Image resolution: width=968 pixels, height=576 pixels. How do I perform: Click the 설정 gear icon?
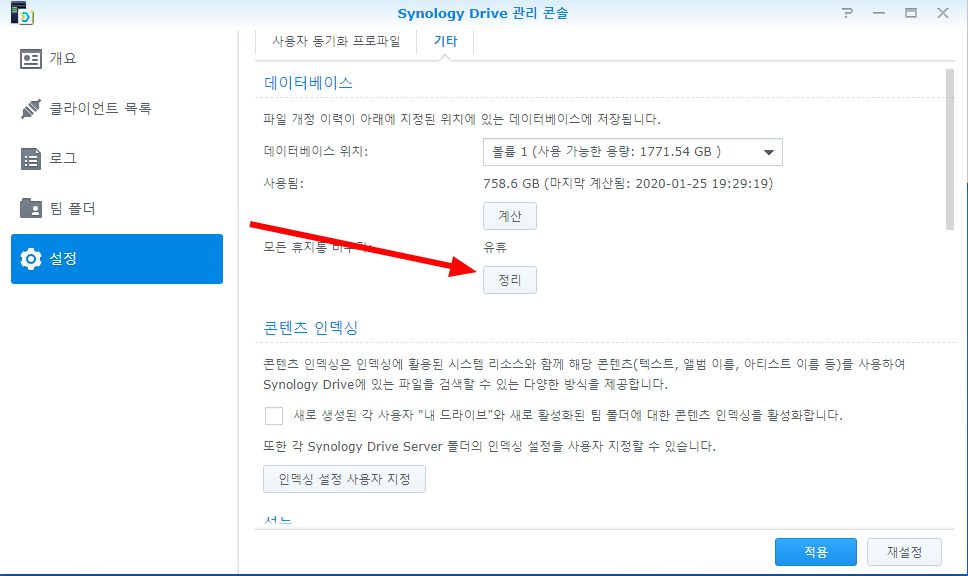click(31, 259)
